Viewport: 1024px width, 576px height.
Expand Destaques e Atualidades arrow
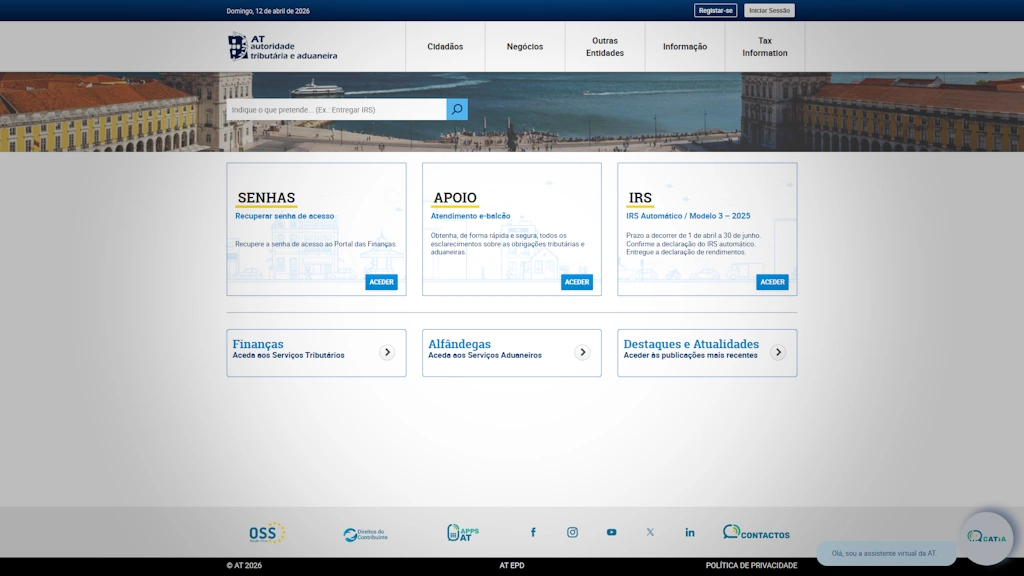pyautogui.click(x=778, y=353)
